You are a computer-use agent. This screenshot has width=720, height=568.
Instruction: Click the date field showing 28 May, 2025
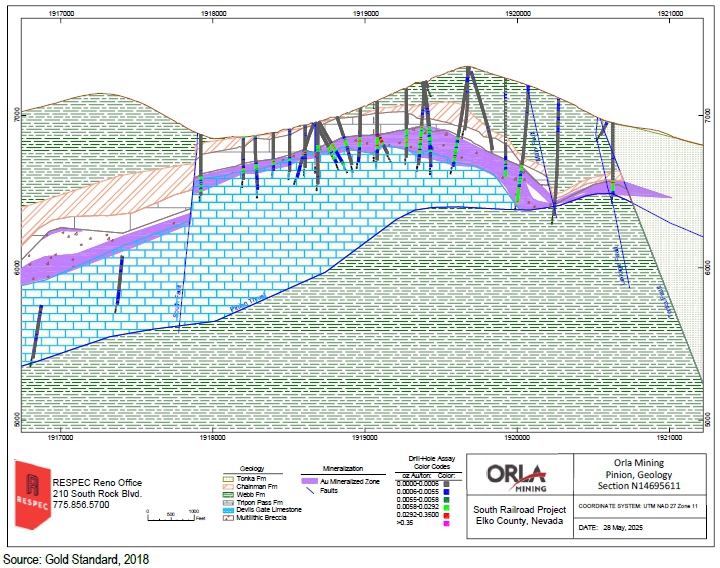(x=615, y=527)
